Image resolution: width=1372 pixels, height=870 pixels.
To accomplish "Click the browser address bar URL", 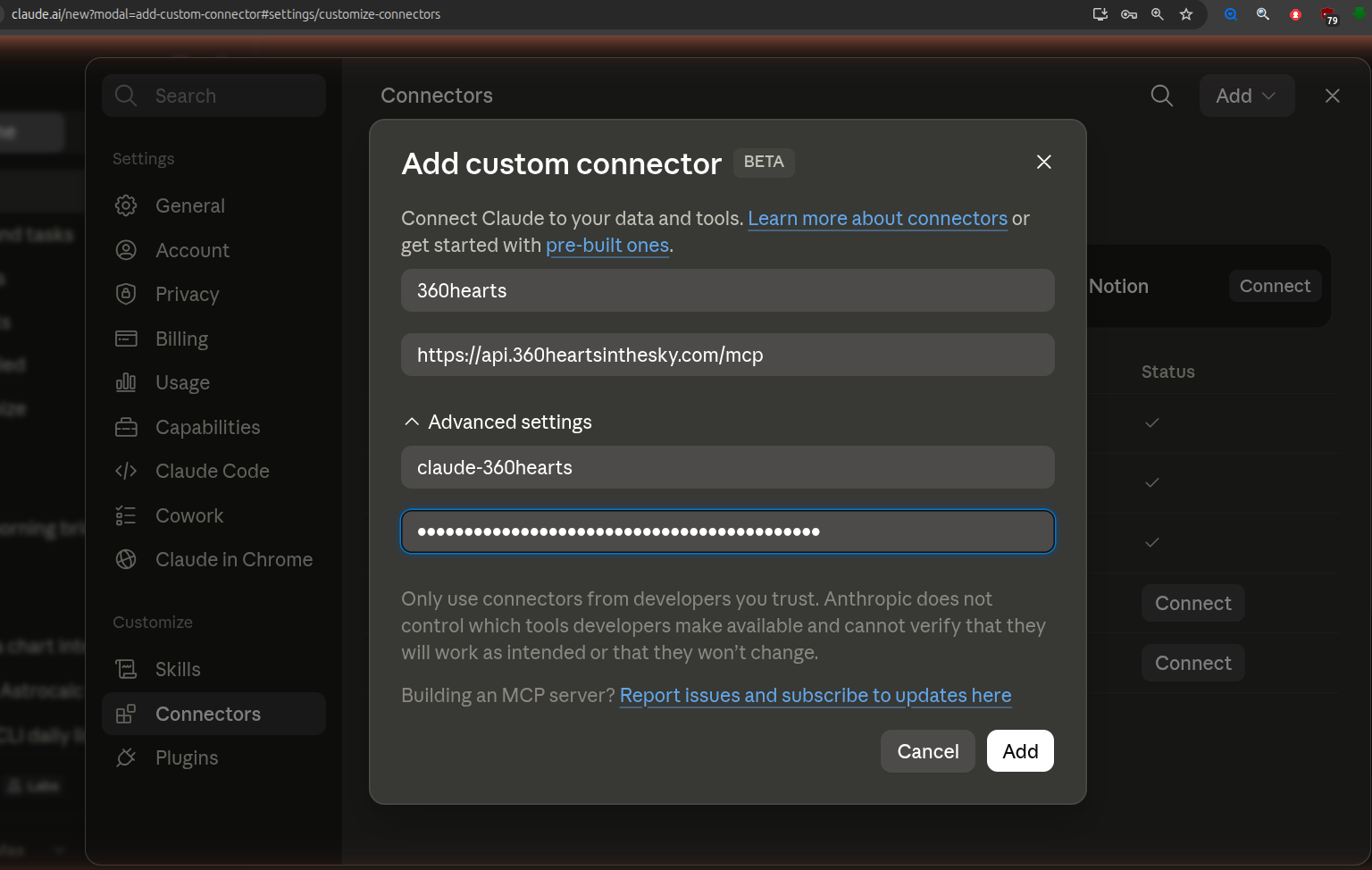I will tap(226, 14).
